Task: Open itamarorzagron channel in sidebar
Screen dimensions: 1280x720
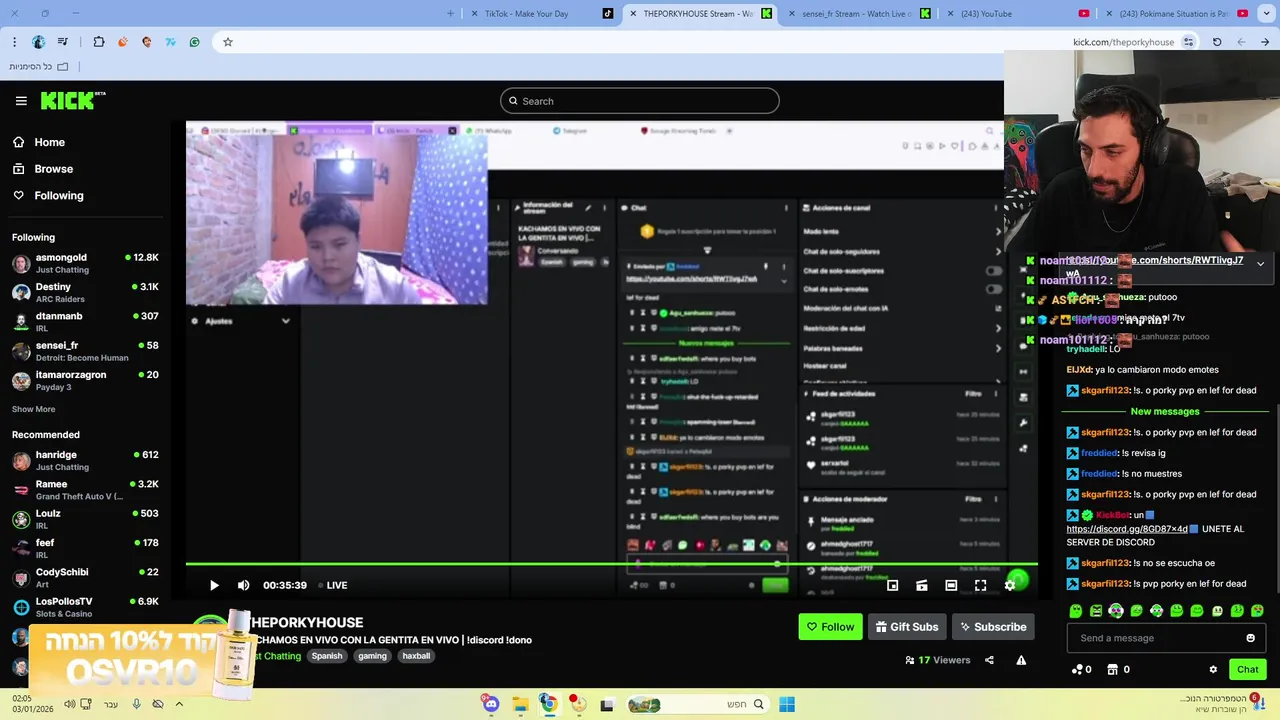Action: (85, 380)
